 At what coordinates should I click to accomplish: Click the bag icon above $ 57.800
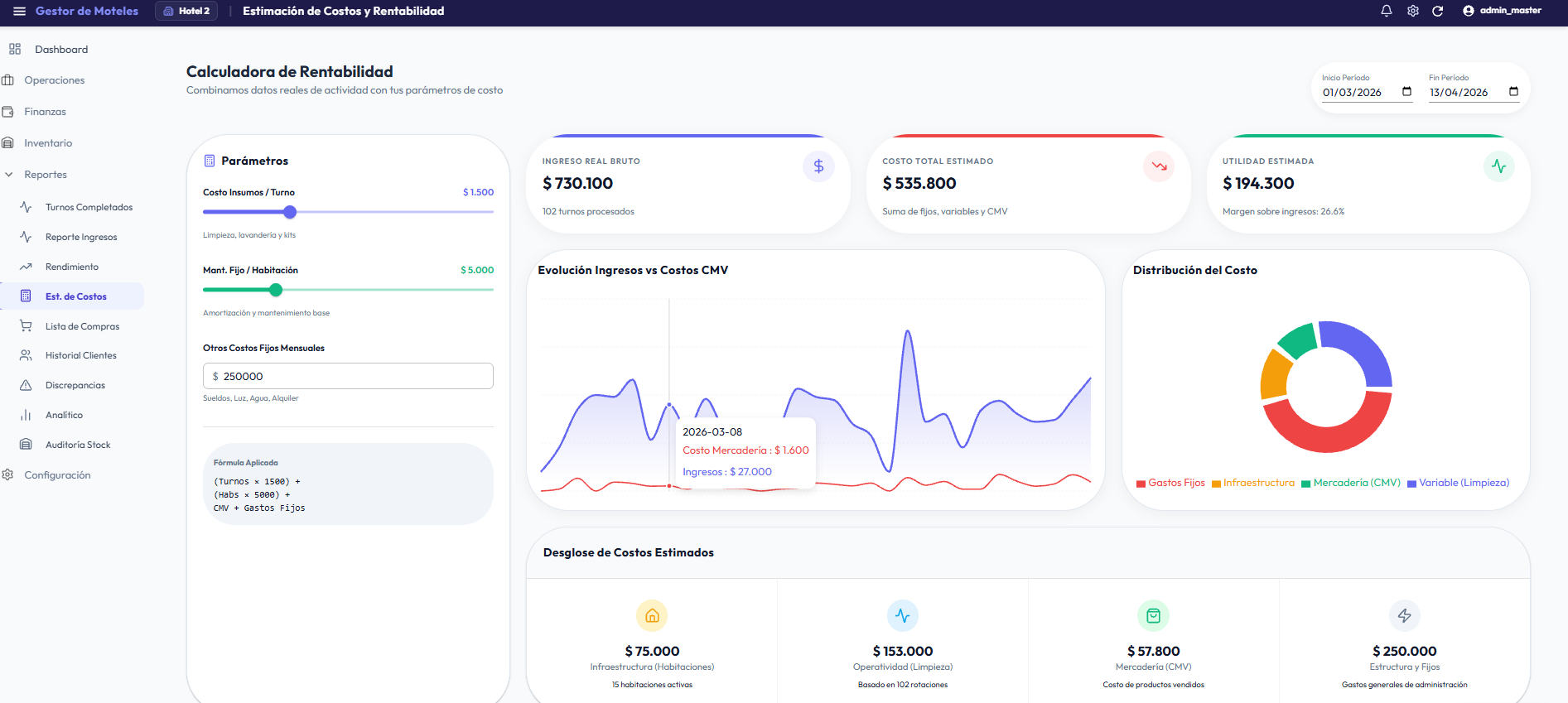coord(1153,615)
